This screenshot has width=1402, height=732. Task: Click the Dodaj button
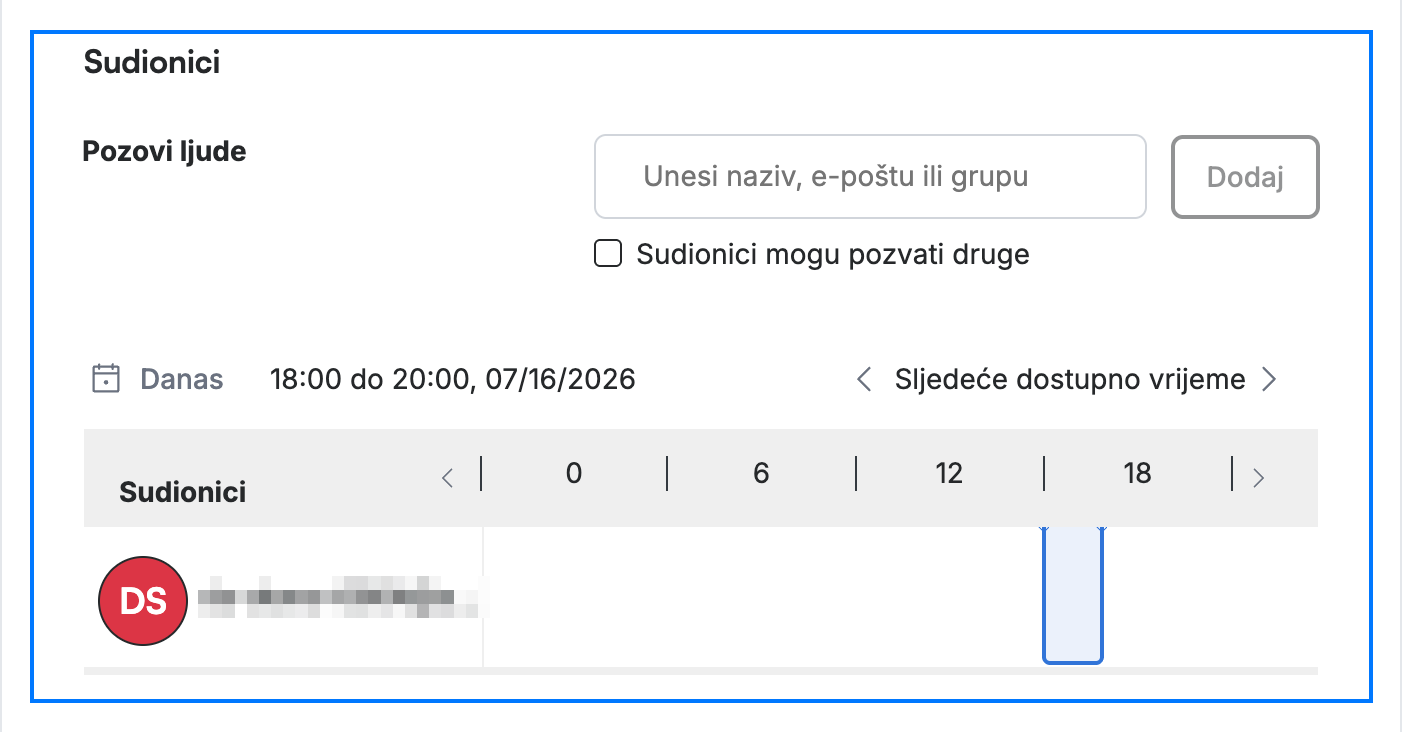[1245, 177]
